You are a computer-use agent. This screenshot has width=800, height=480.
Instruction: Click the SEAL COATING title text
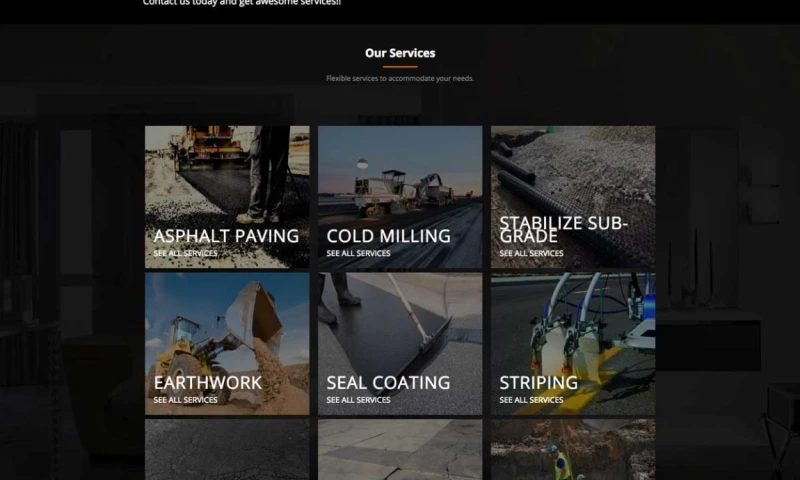388,383
